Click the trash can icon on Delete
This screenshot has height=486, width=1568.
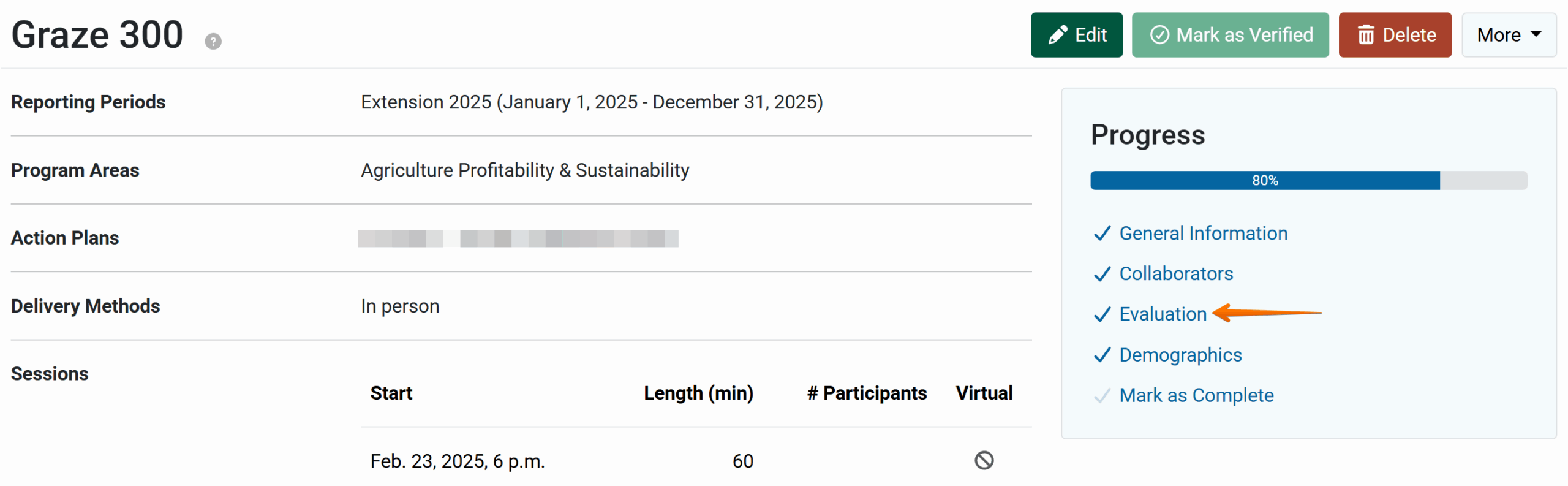point(1365,35)
